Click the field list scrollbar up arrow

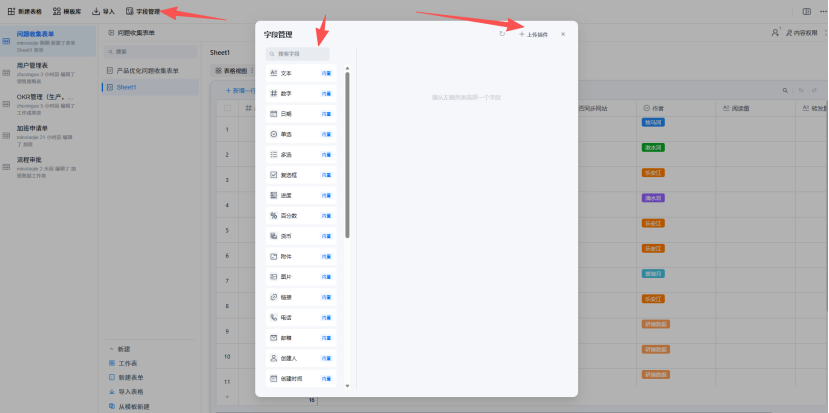coord(347,68)
